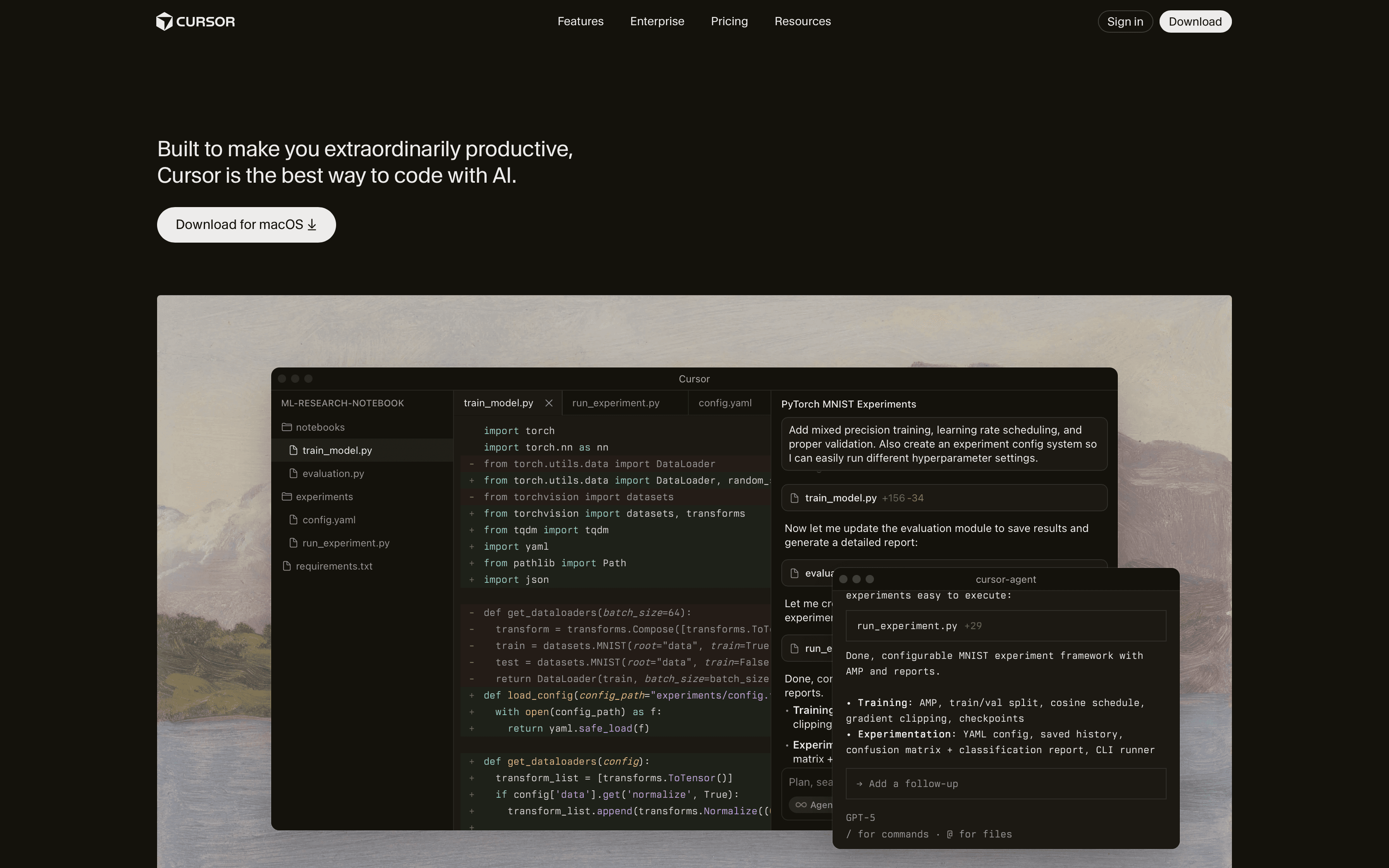
Task: Open train_model.py in the file tree
Action: [x=362, y=450]
